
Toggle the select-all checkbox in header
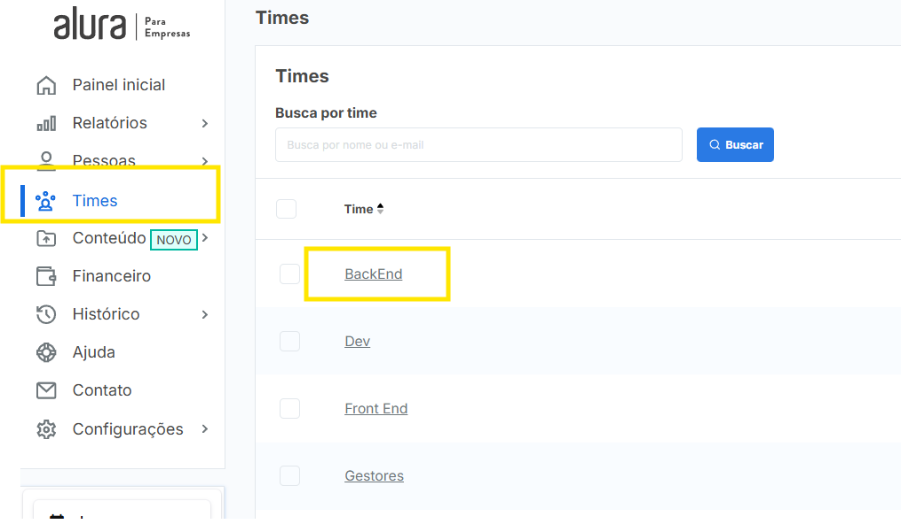pyautogui.click(x=286, y=209)
